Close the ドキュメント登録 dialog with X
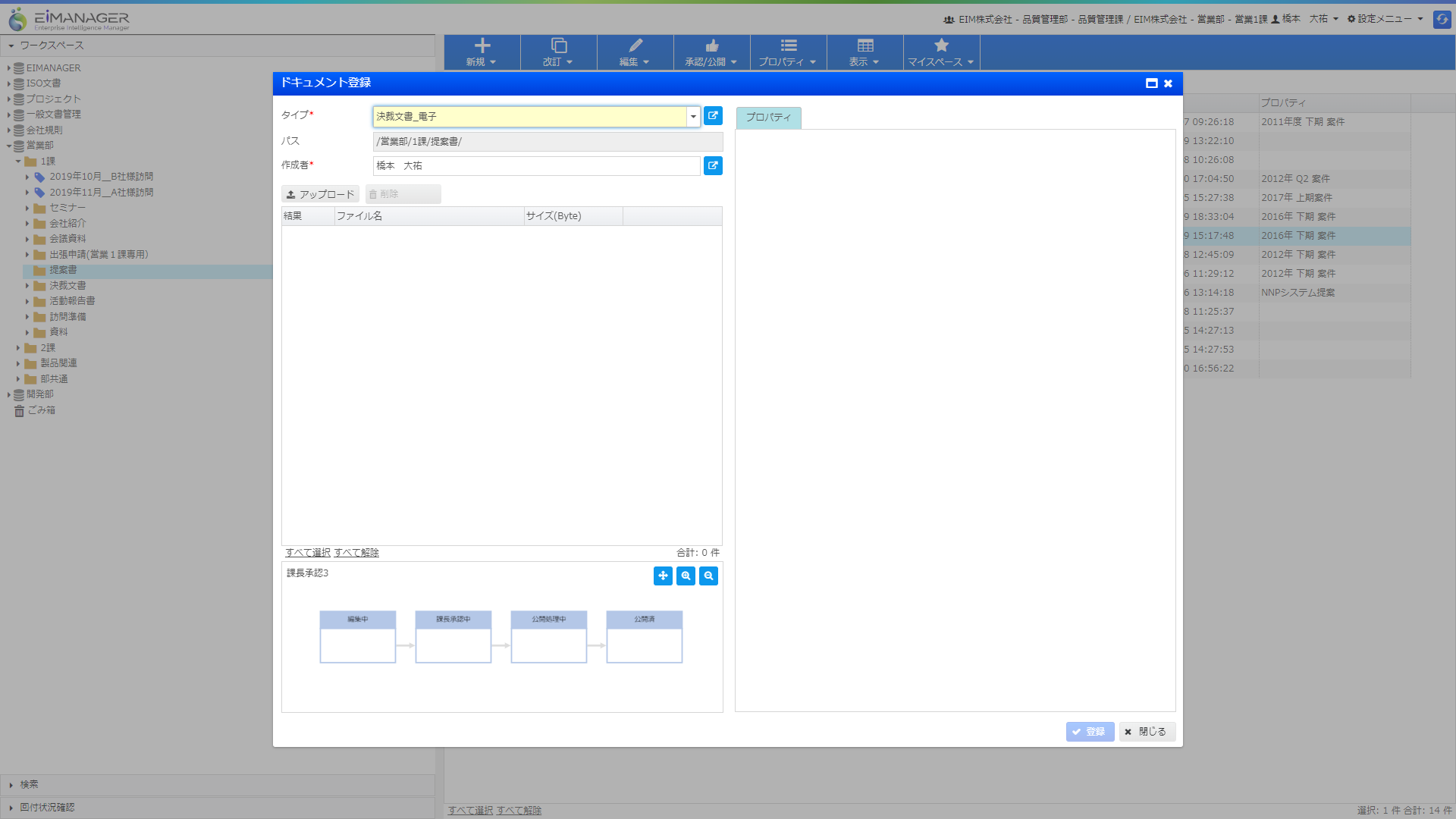 (x=1168, y=83)
